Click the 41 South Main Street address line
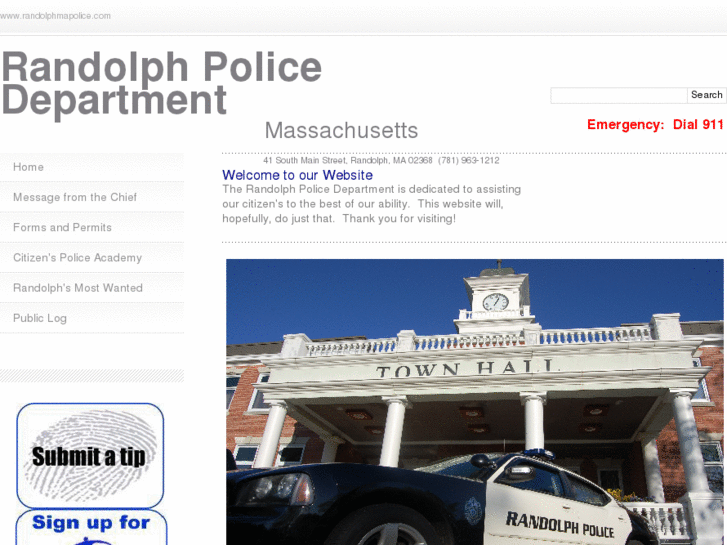727x545 pixels. tap(381, 160)
